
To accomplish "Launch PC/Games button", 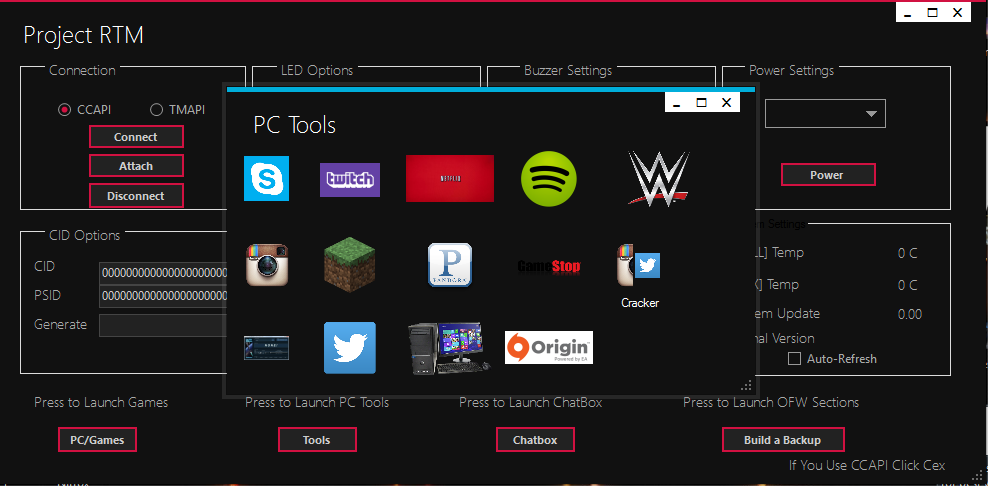I will tap(98, 439).
